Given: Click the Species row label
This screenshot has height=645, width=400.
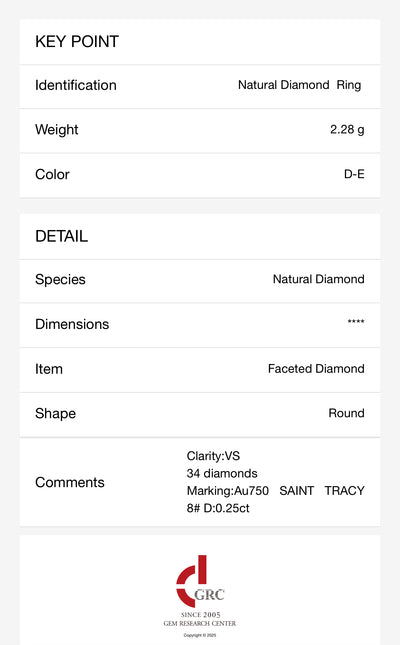Looking at the screenshot, I should tap(60, 280).
